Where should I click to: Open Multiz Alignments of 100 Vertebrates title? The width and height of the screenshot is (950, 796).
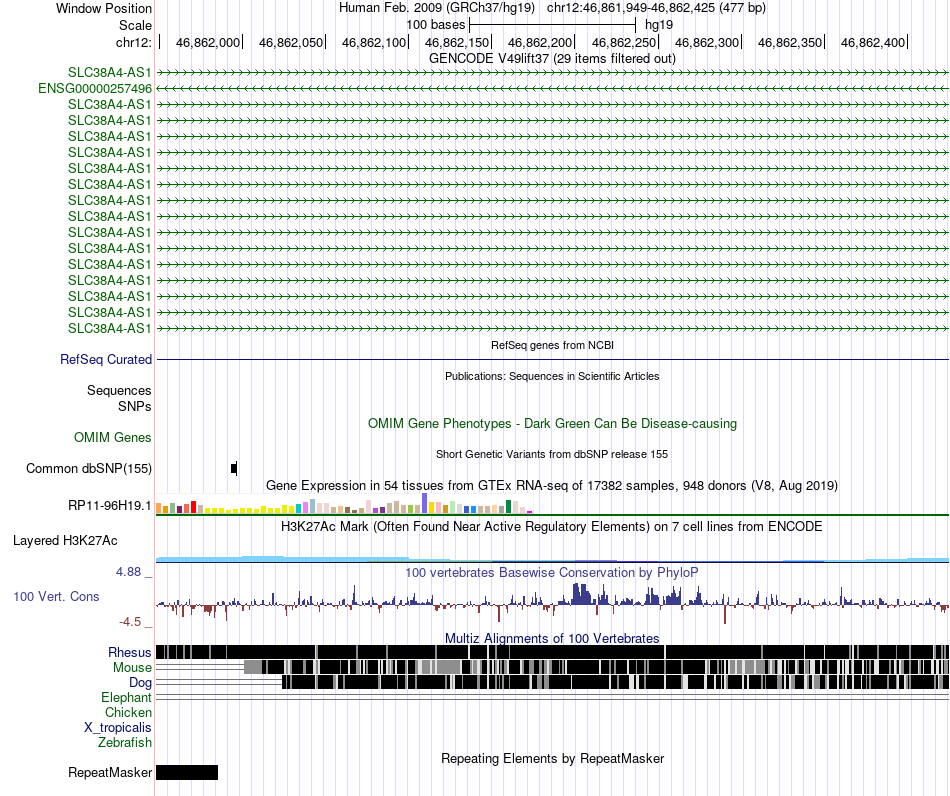click(552, 638)
